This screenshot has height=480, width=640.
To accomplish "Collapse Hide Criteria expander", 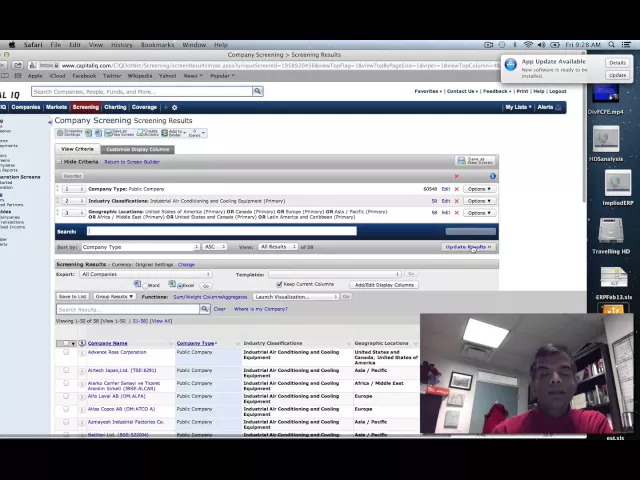I will click(x=59, y=162).
